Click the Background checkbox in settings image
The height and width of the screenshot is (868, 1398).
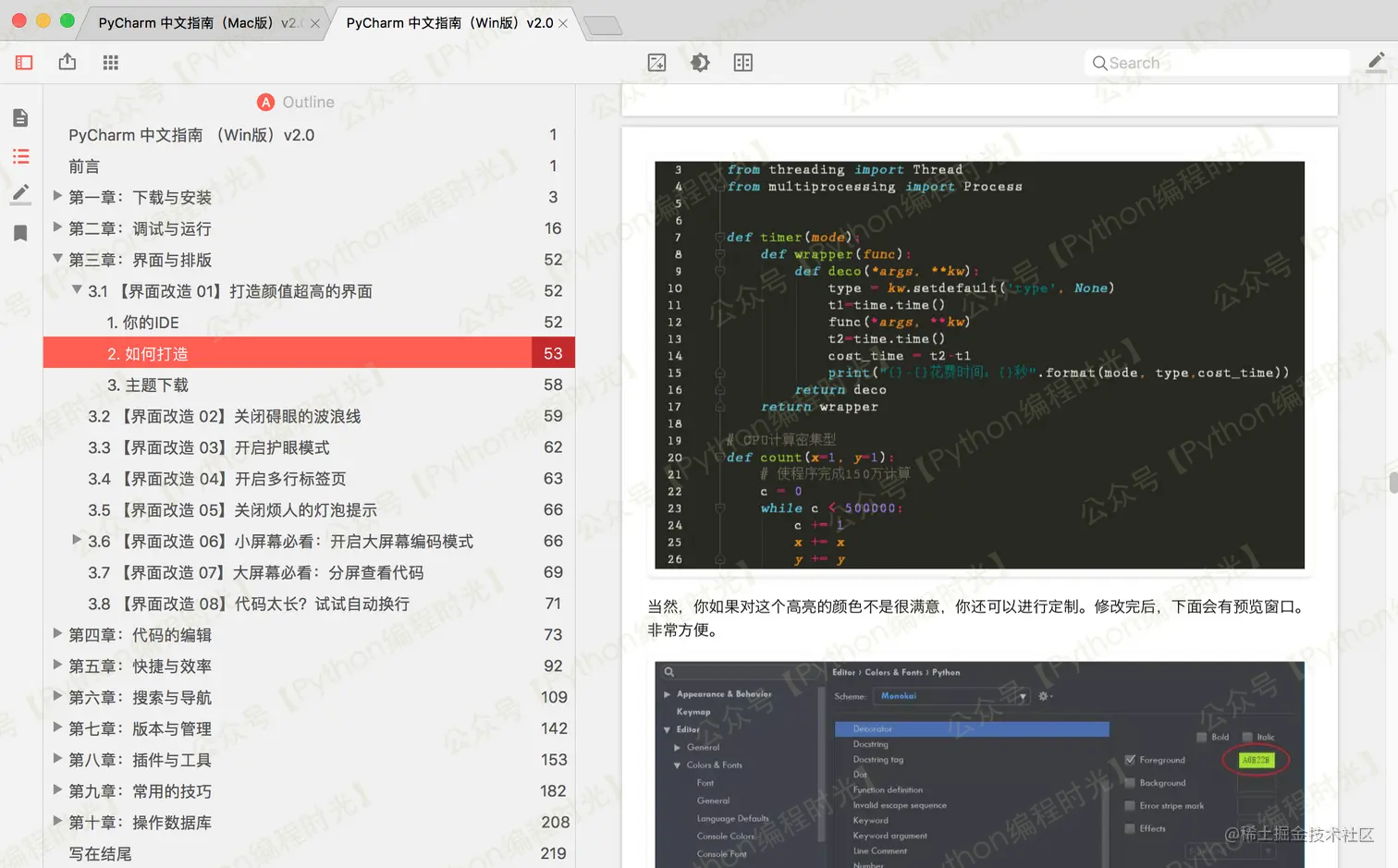1130,783
